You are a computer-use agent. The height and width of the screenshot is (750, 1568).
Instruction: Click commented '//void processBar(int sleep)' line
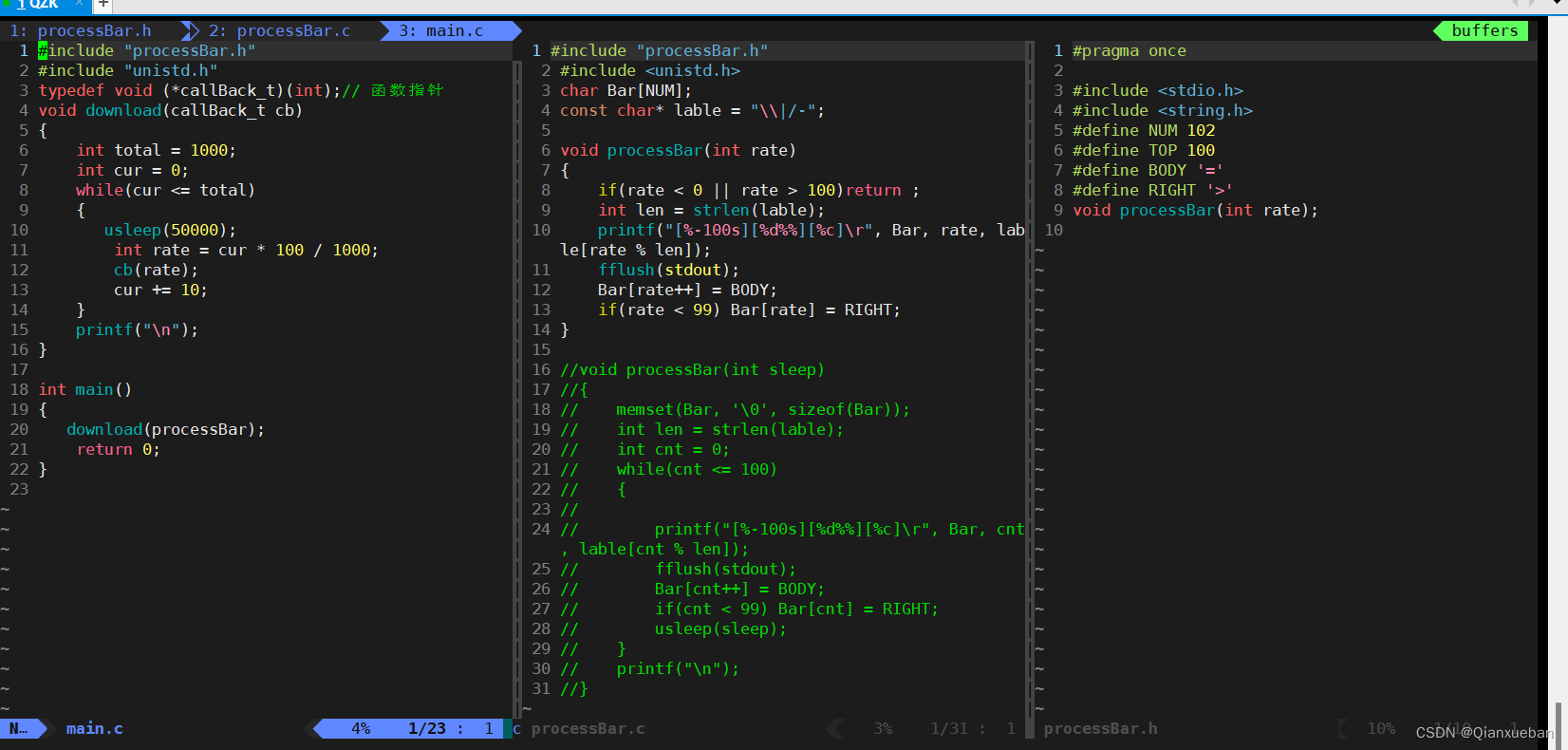[693, 369]
